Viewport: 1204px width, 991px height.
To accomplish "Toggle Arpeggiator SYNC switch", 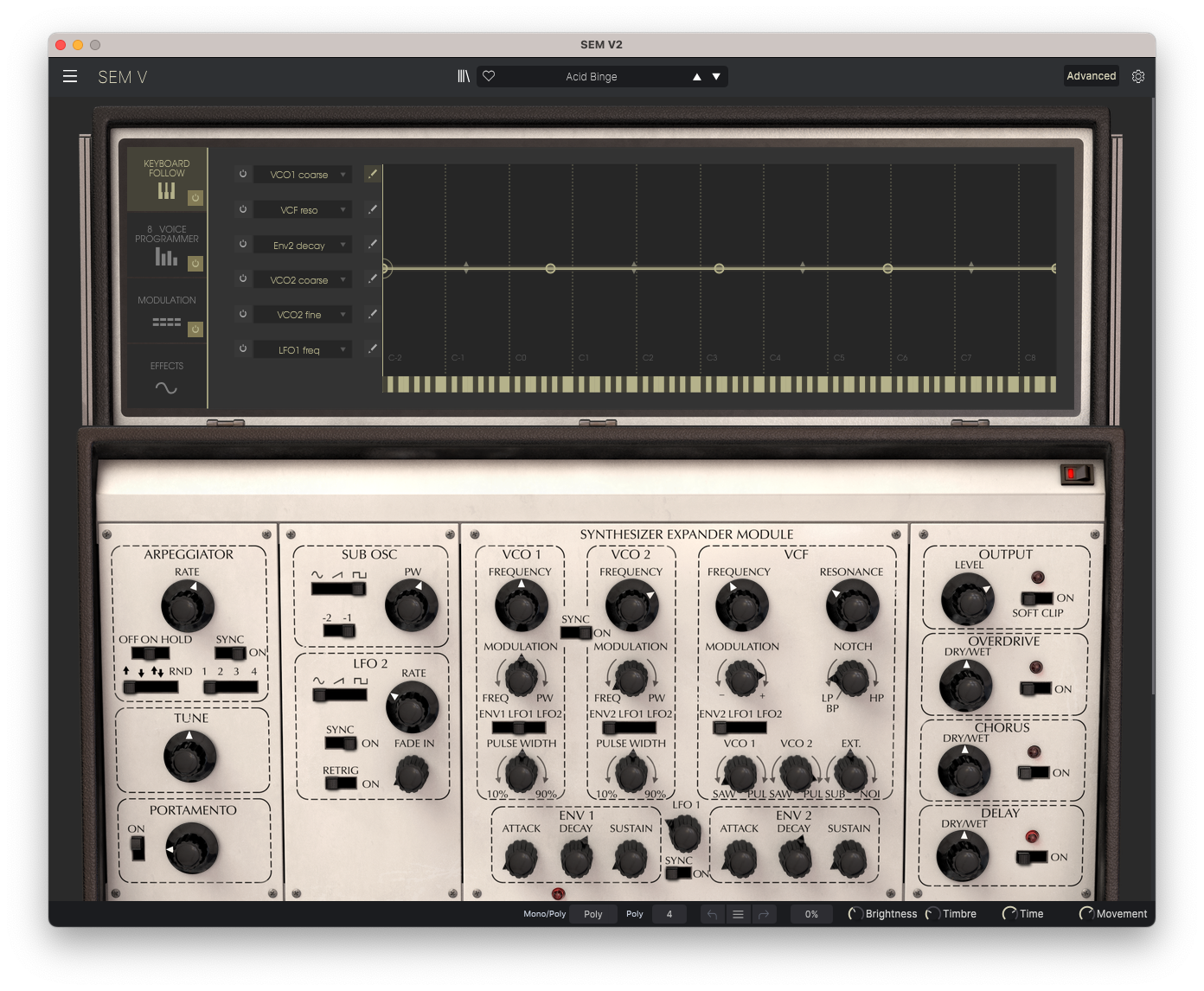I will pyautogui.click(x=231, y=653).
